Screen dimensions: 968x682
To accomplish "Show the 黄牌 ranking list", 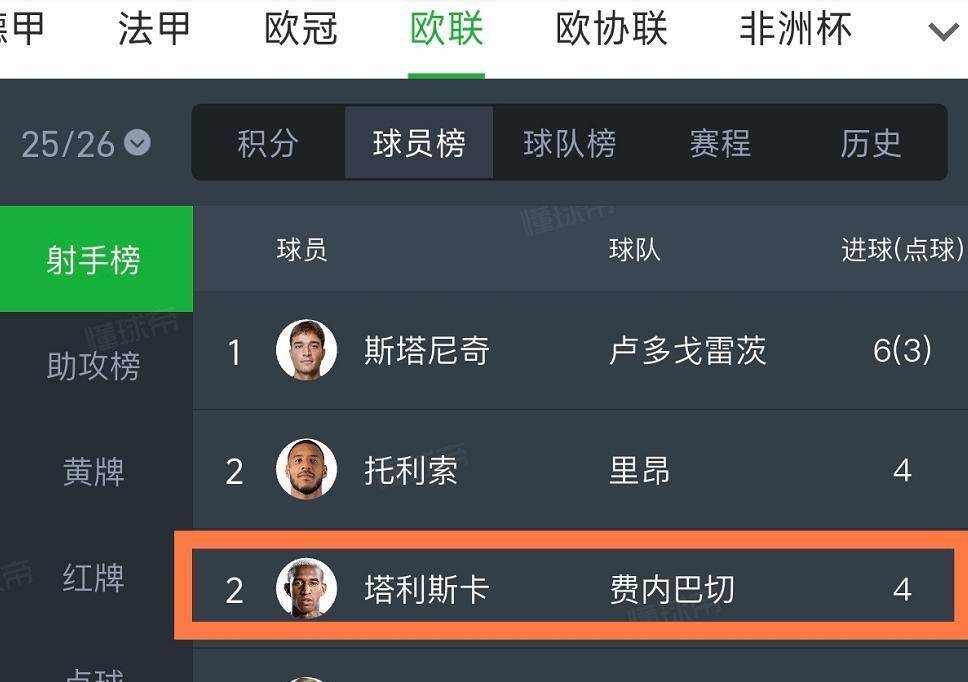I will 94,471.
